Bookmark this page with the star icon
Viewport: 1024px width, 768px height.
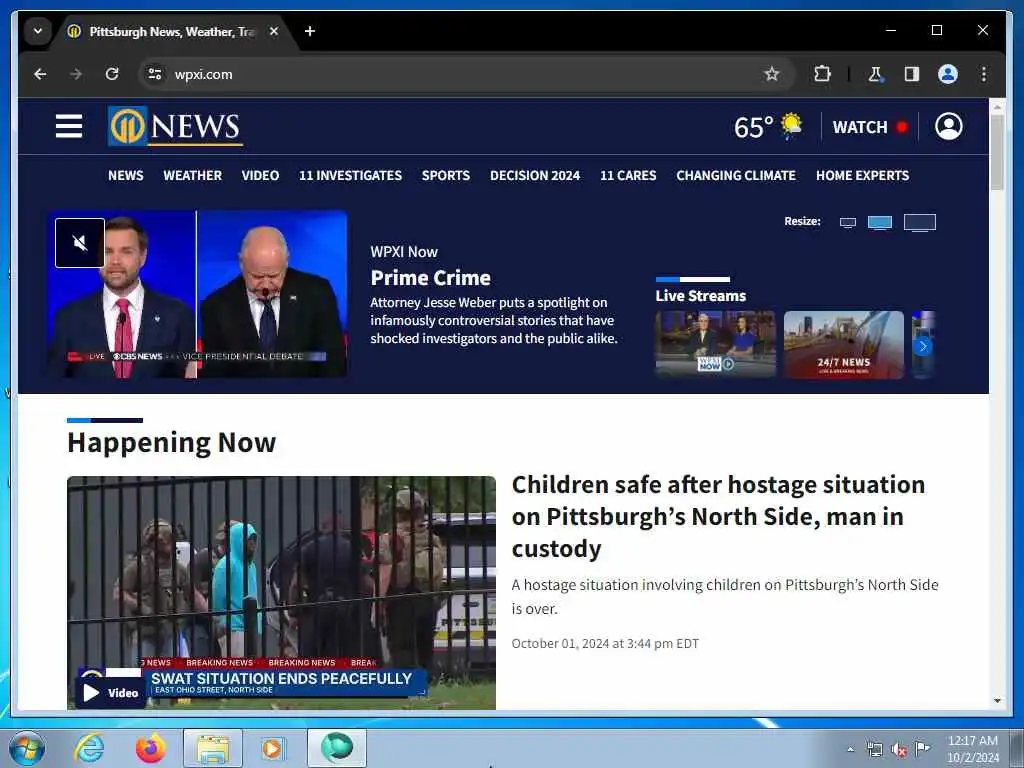tap(771, 74)
